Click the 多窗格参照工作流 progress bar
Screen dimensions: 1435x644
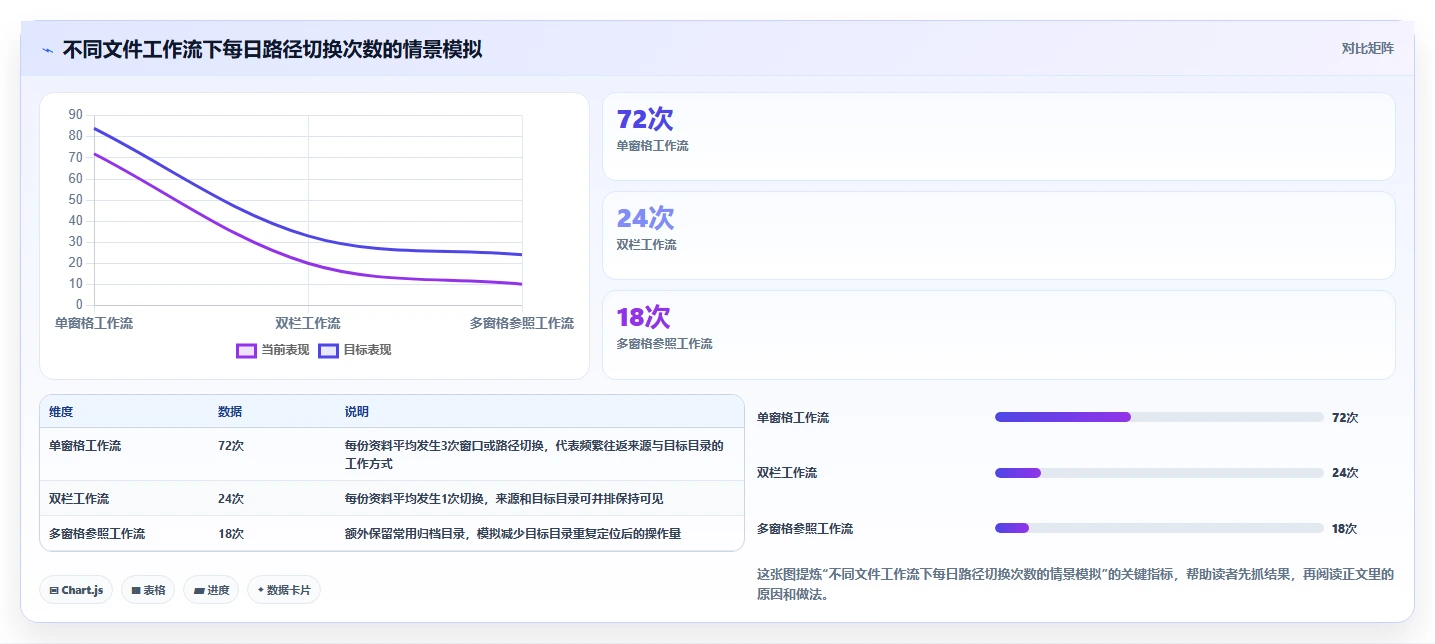tap(1159, 528)
